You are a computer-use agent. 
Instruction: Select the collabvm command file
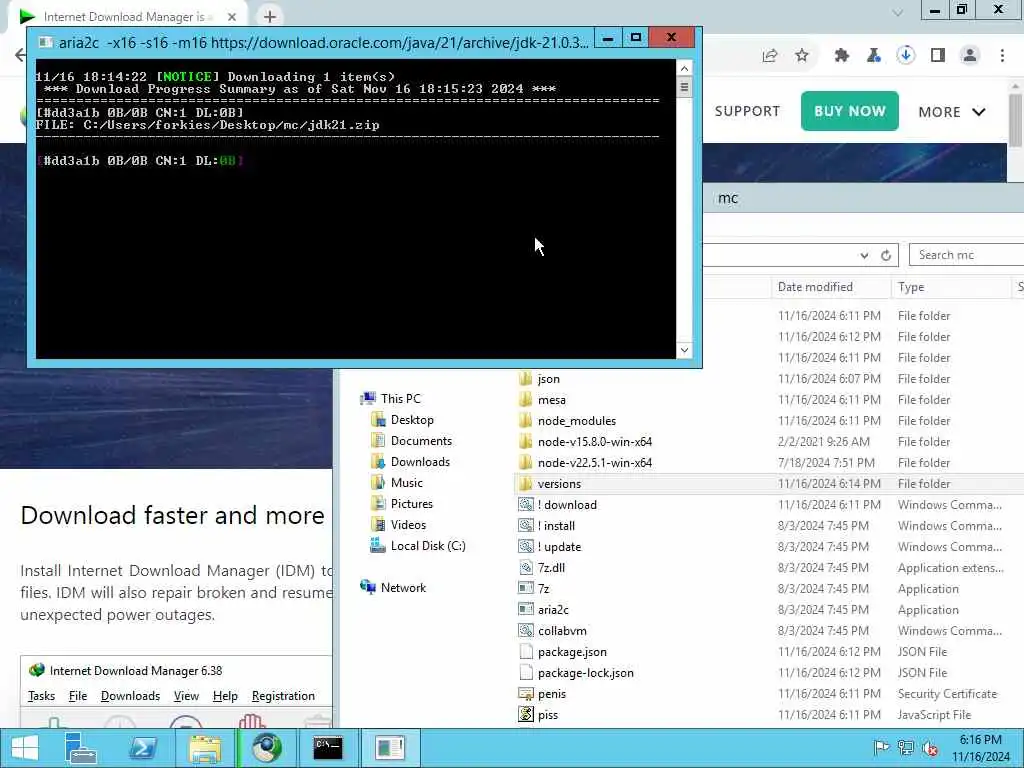pos(562,631)
